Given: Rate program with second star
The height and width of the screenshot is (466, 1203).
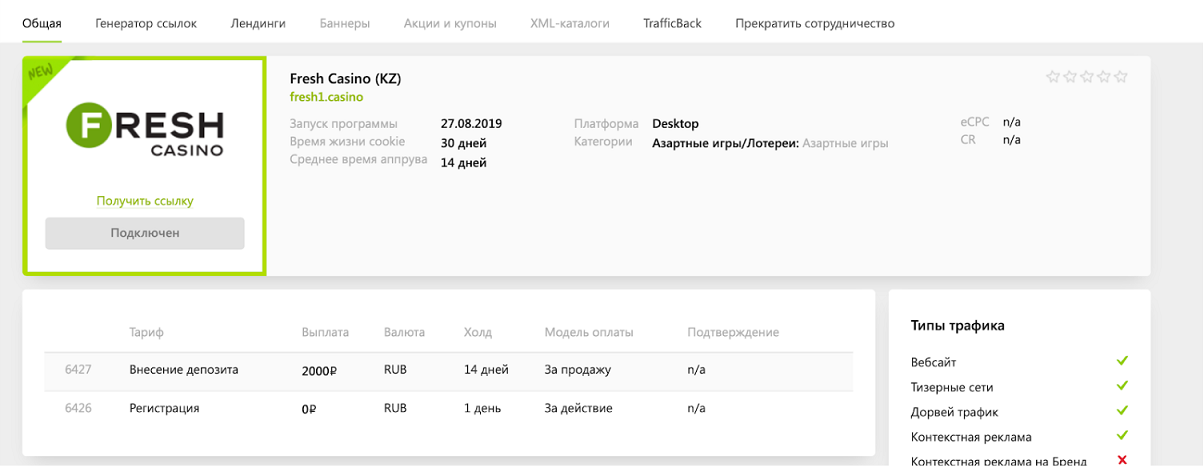Looking at the screenshot, I should pyautogui.click(x=1070, y=76).
